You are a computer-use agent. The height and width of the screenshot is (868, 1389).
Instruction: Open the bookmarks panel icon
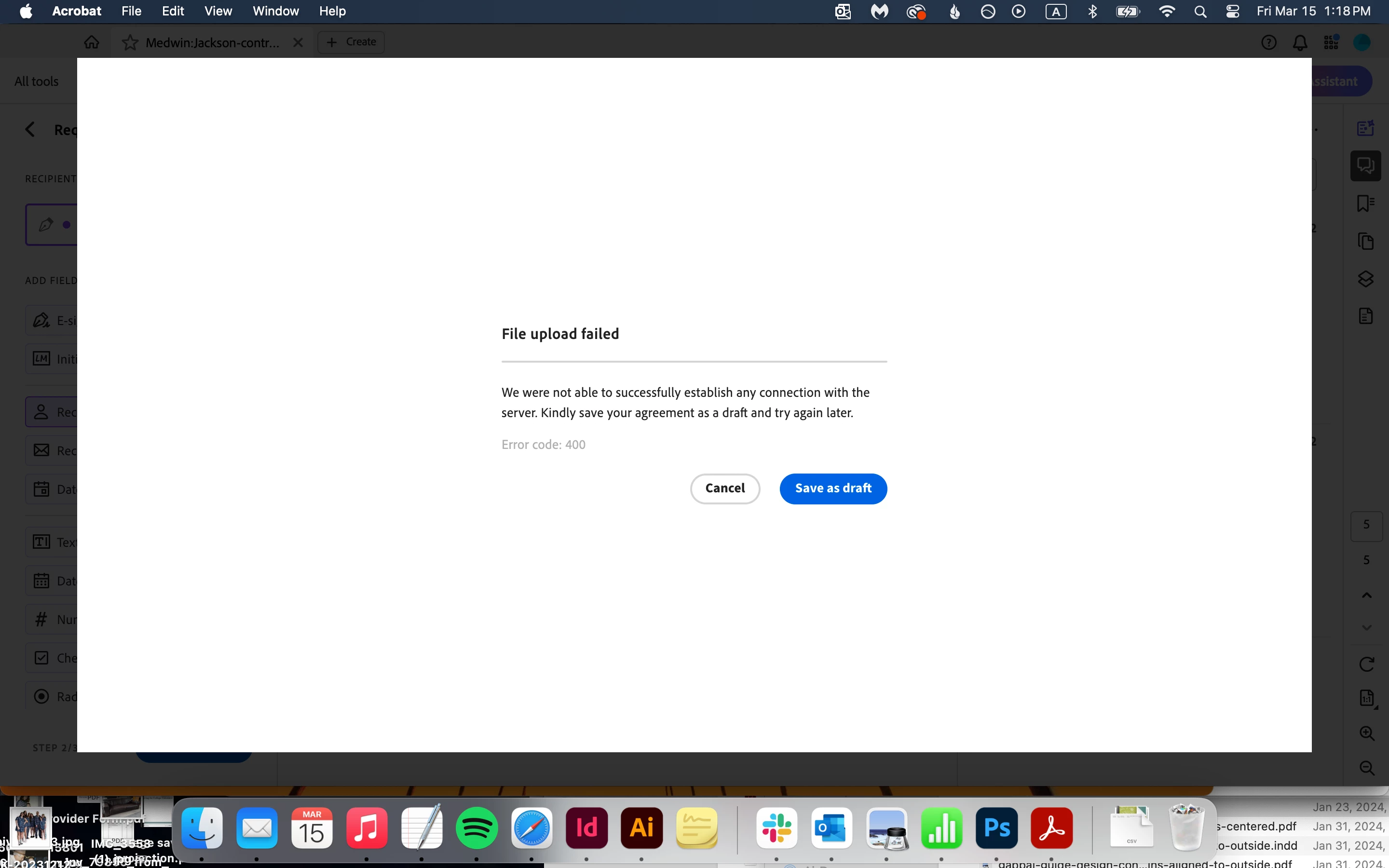tap(1365, 203)
